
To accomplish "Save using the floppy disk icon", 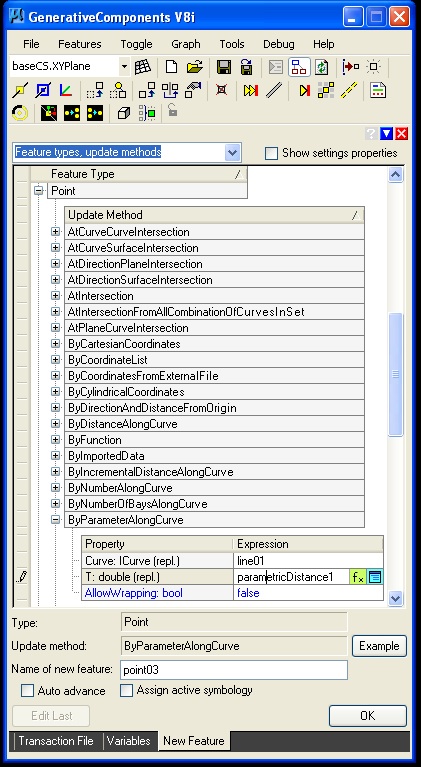I will pyautogui.click(x=224, y=67).
